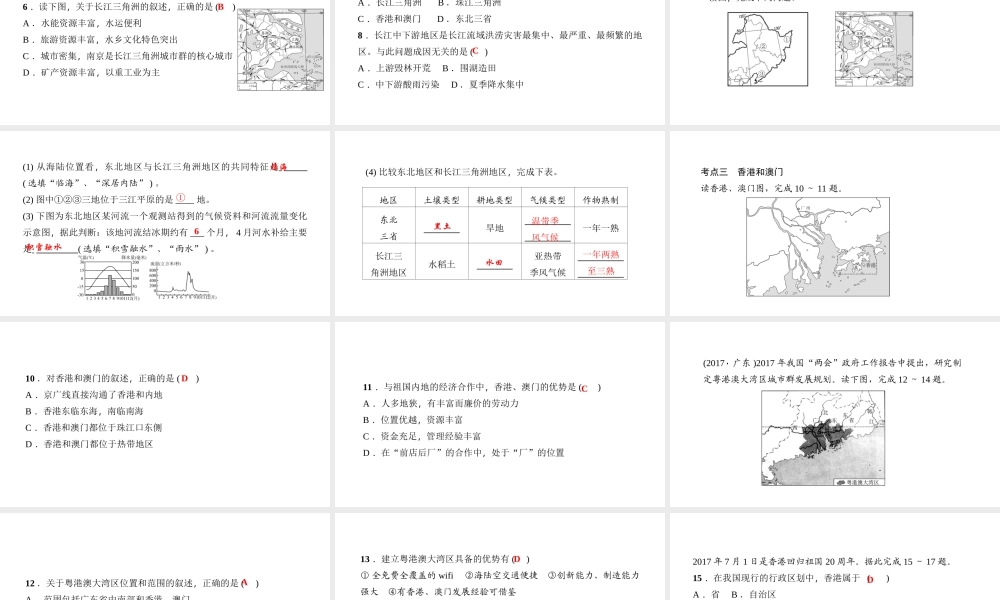Open the delta map in top right slide
Screen dimensions: 1000x600
click(x=874, y=48)
